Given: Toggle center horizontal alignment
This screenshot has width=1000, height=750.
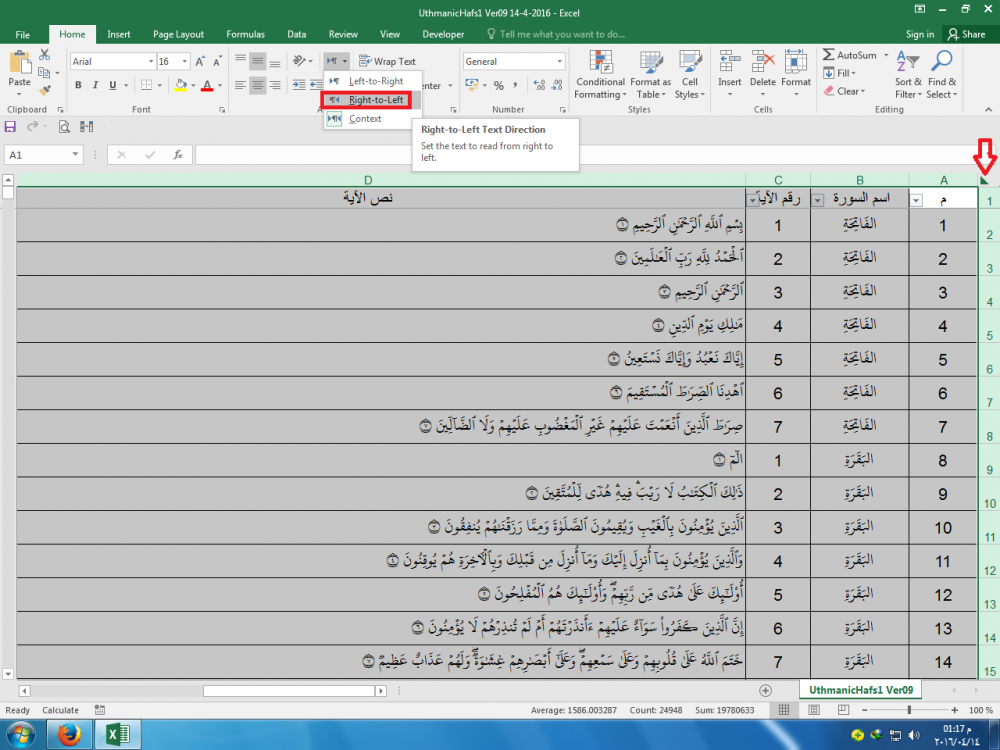Looking at the screenshot, I should [x=257, y=85].
